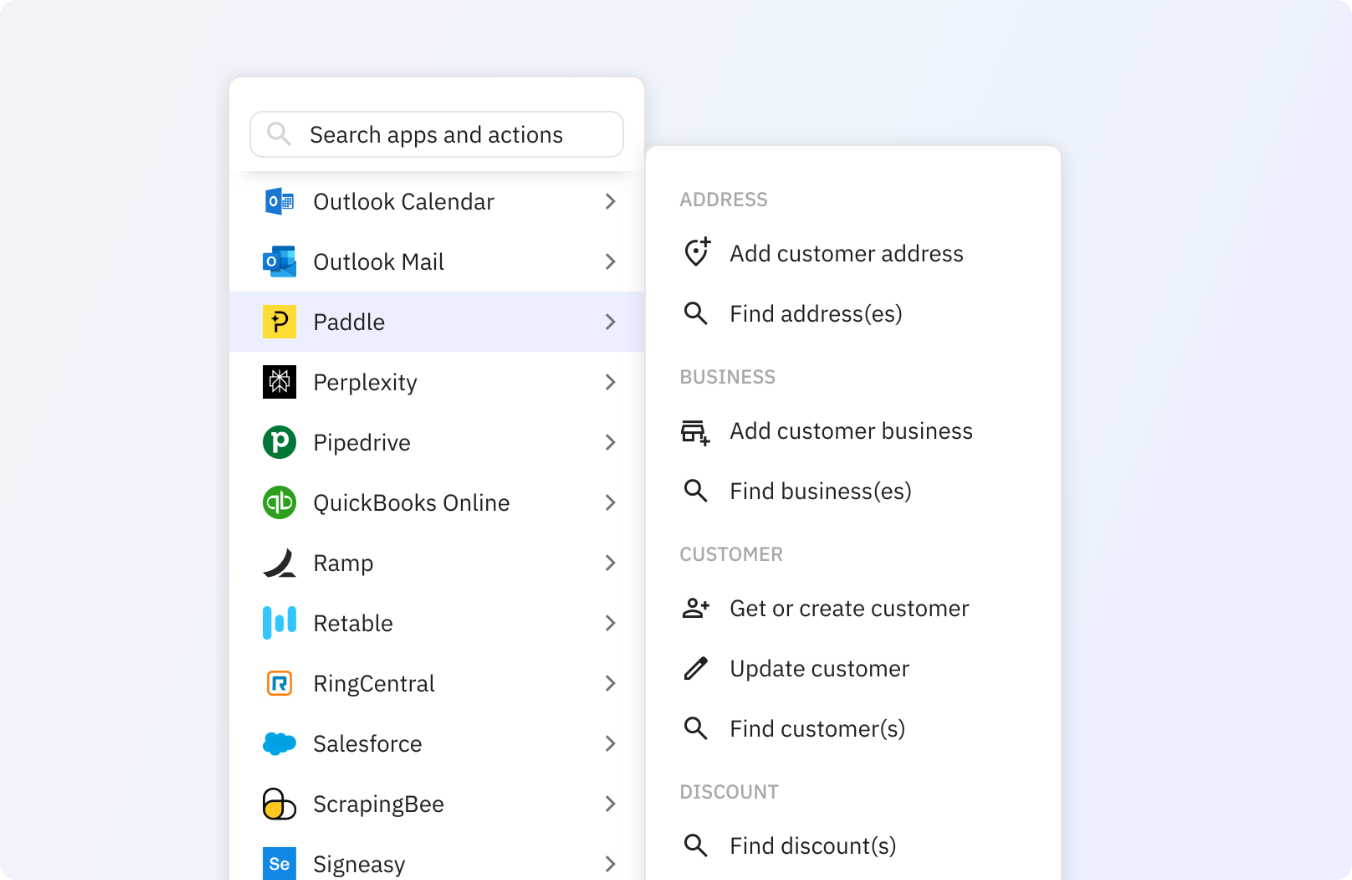Screen dimensions: 1352x880
Task: Expand the Pipedrive submenu chevron
Action: pyautogui.click(x=610, y=442)
